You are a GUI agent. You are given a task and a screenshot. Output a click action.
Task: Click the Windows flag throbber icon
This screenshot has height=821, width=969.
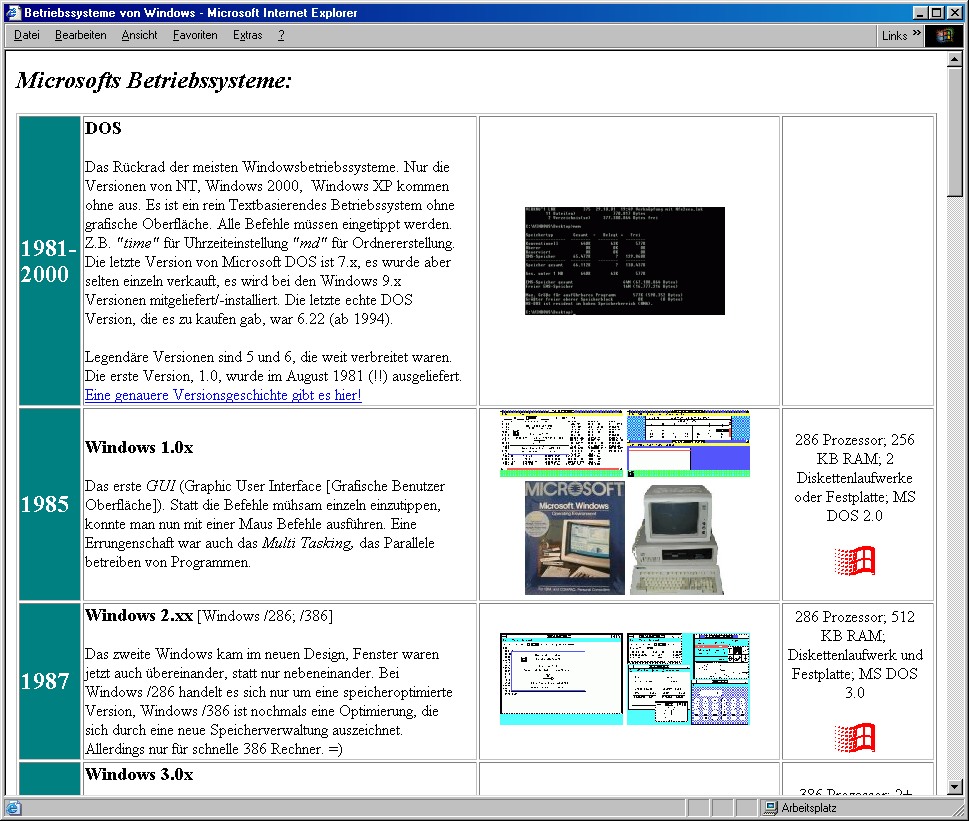(x=944, y=35)
